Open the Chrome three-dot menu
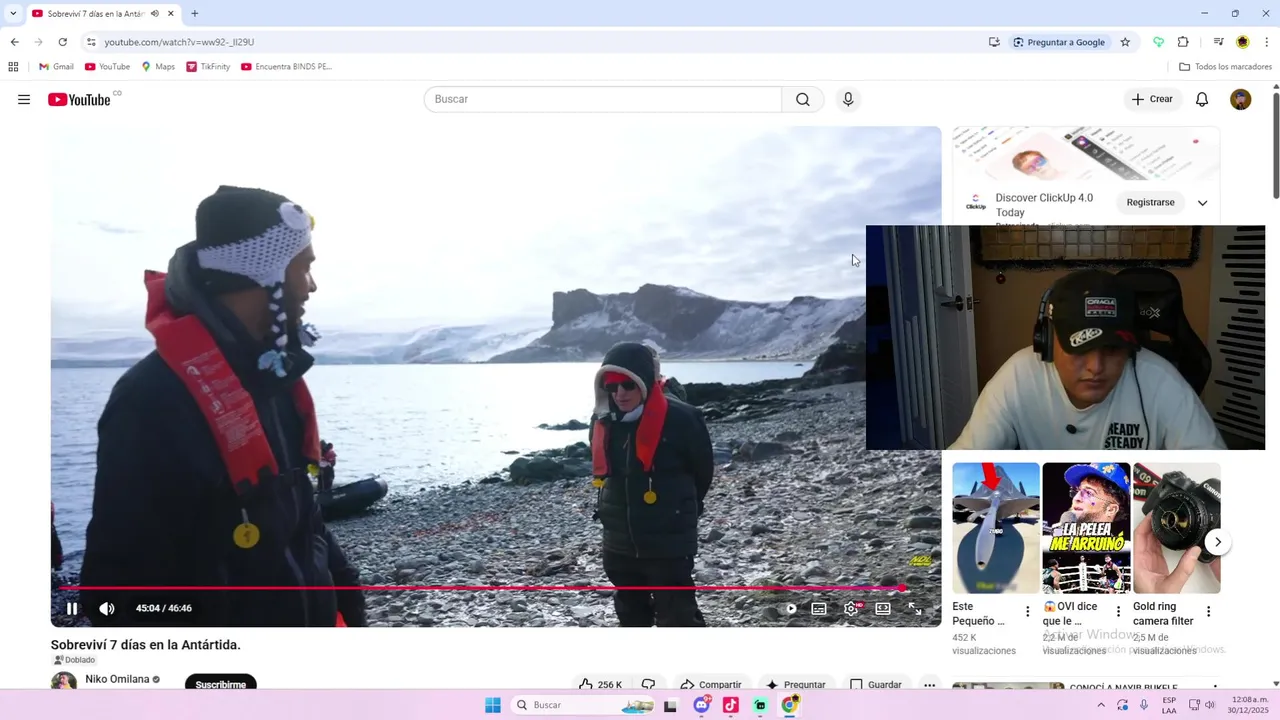The image size is (1280, 720). tap(1267, 42)
